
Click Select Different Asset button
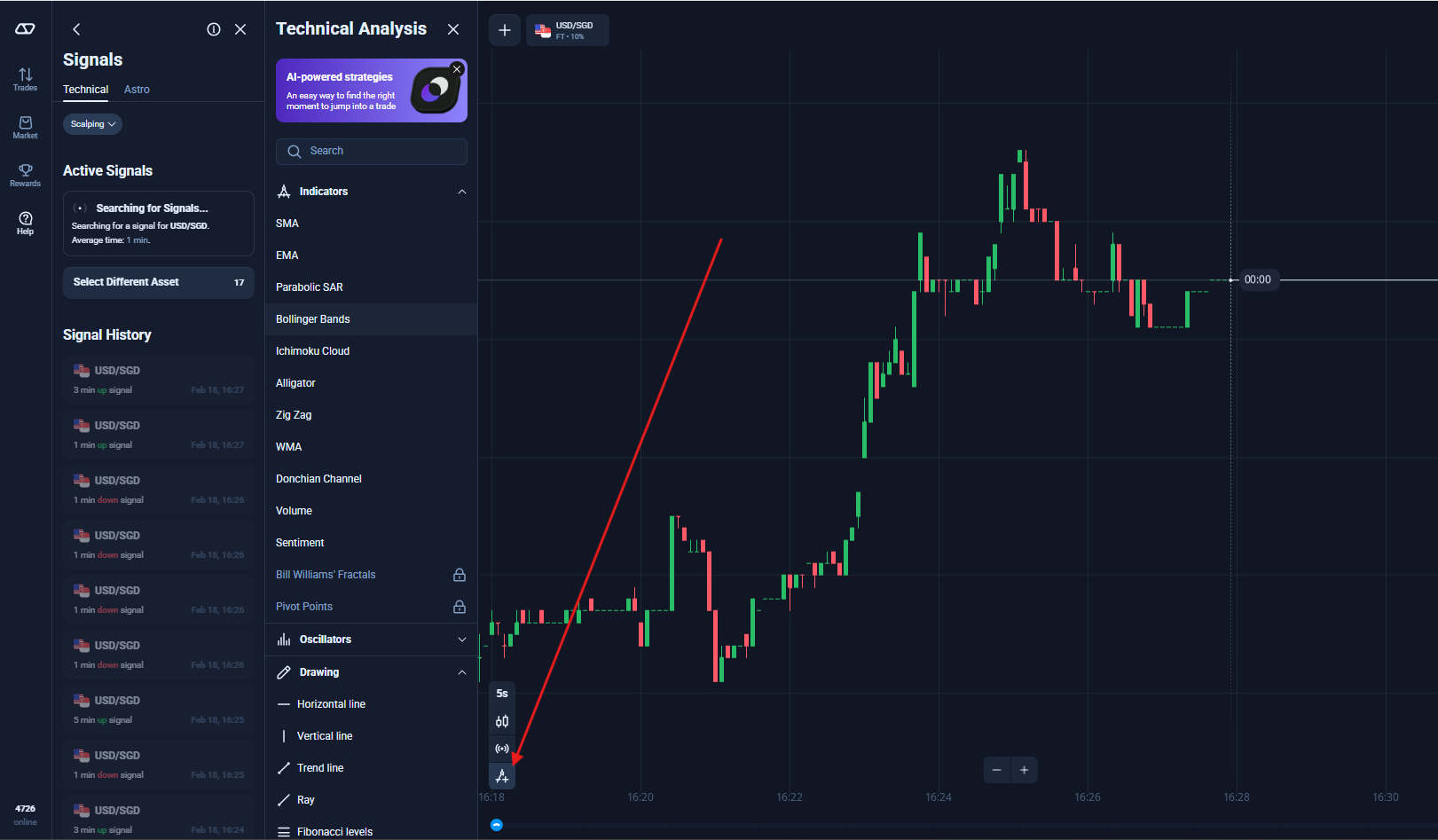tap(159, 282)
